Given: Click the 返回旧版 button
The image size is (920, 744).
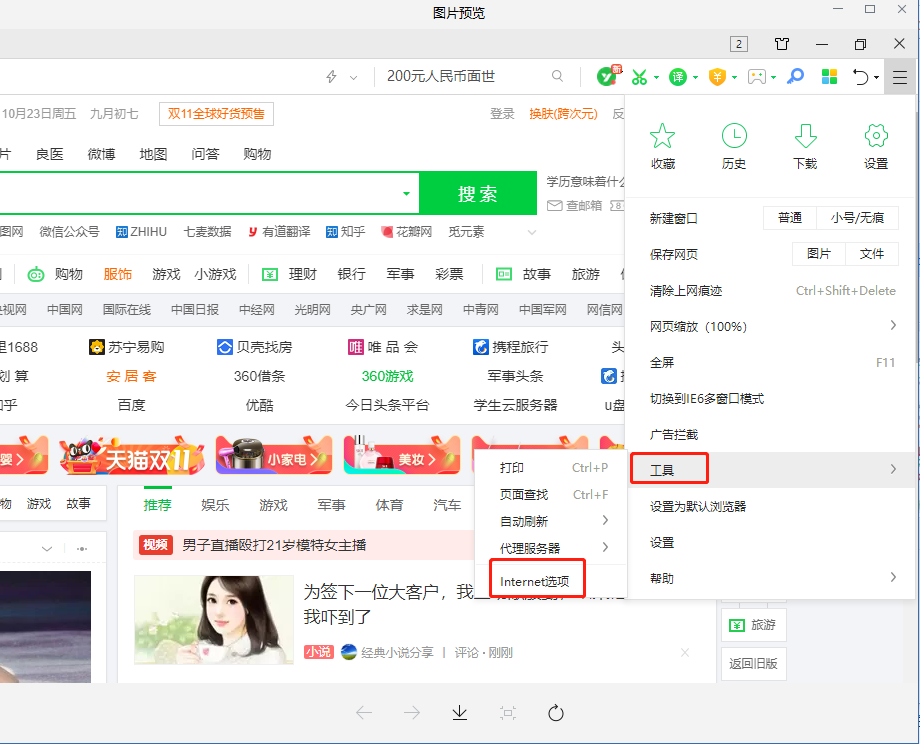Looking at the screenshot, I should (753, 662).
